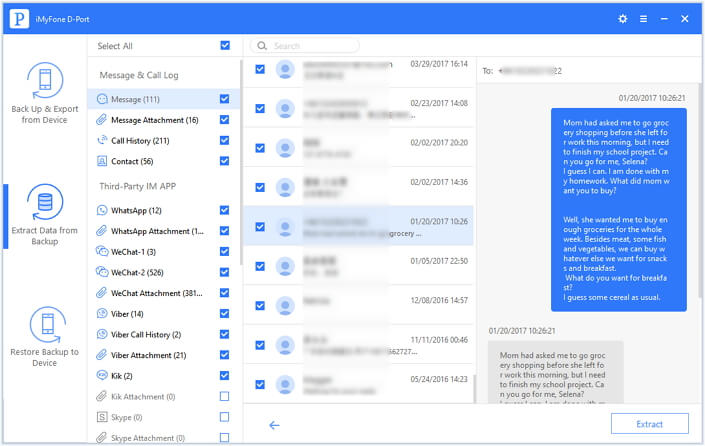Click avatar of 12/08/2016 14:57 conversation

(x=285, y=306)
